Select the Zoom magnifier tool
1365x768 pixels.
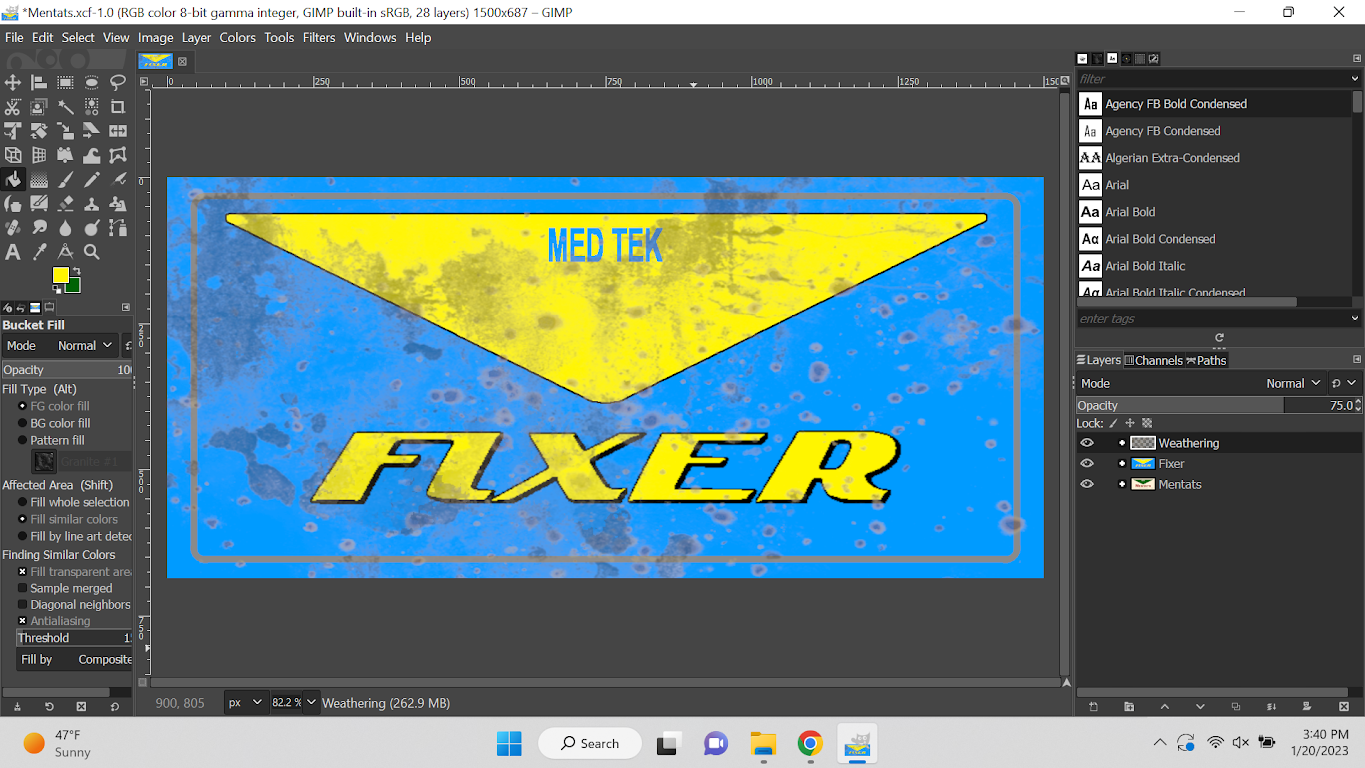tap(91, 252)
